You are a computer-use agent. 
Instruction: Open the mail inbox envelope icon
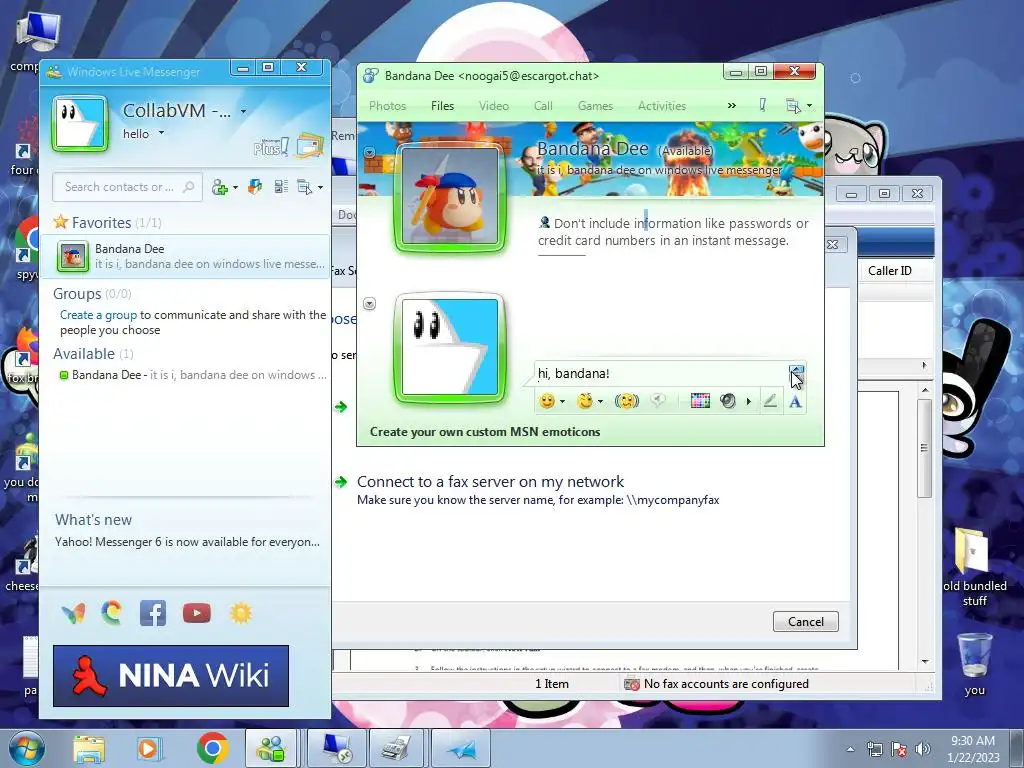pyautogui.click(x=310, y=146)
